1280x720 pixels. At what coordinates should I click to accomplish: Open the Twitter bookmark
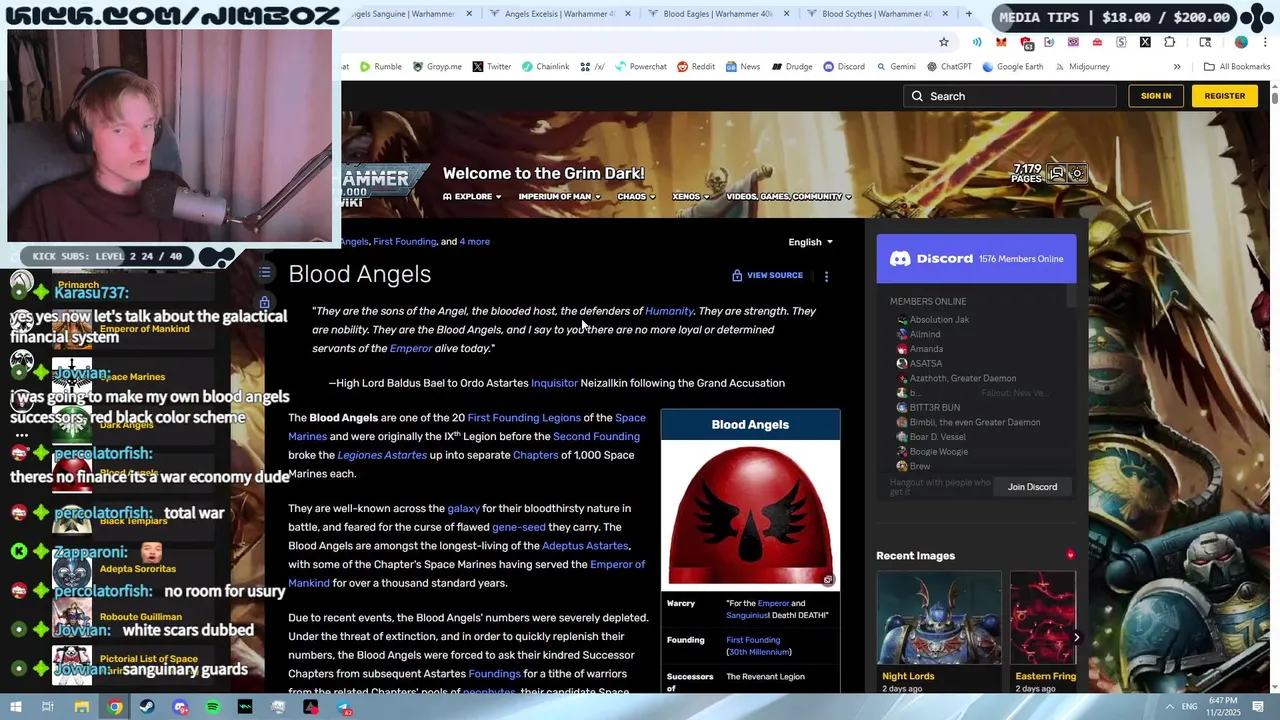coord(491,67)
